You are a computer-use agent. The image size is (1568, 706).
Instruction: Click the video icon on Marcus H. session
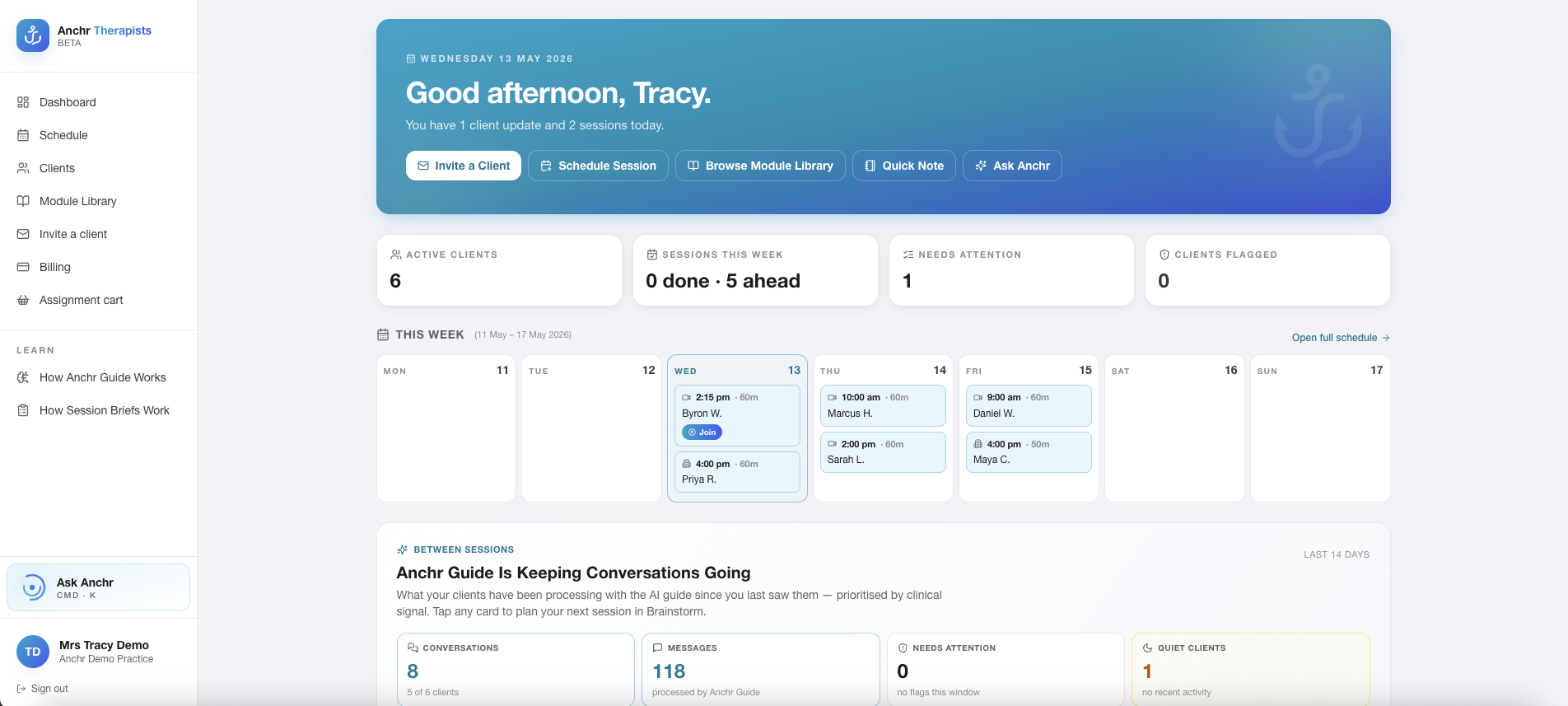833,397
